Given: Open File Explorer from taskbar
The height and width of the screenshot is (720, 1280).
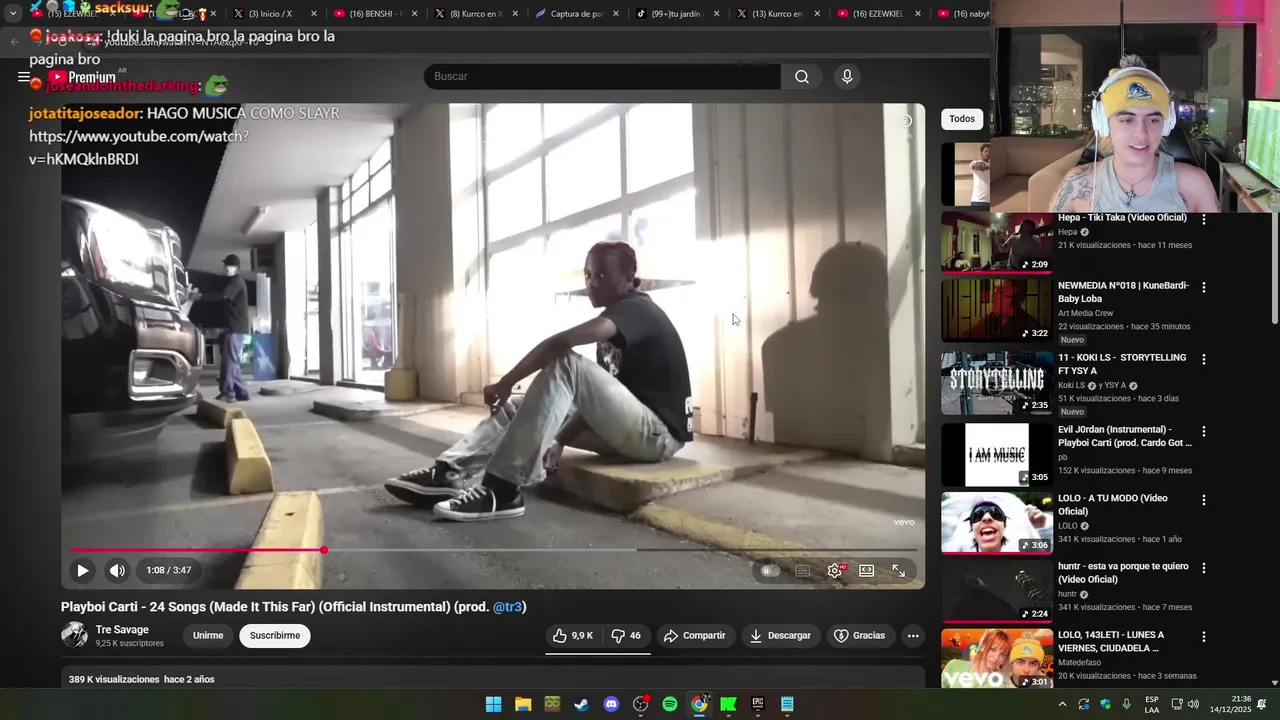Looking at the screenshot, I should [x=523, y=704].
